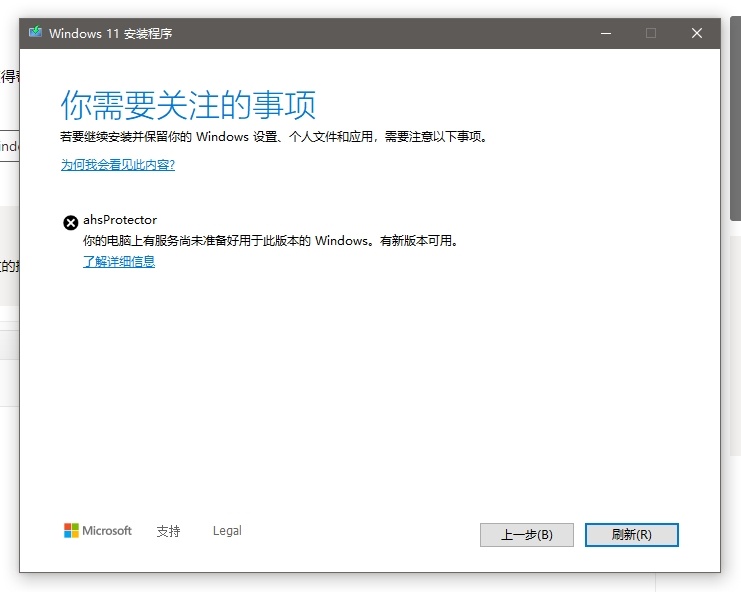Image resolution: width=741 pixels, height=592 pixels.
Task: Open the 了解详细信息 link
Action: tap(119, 261)
